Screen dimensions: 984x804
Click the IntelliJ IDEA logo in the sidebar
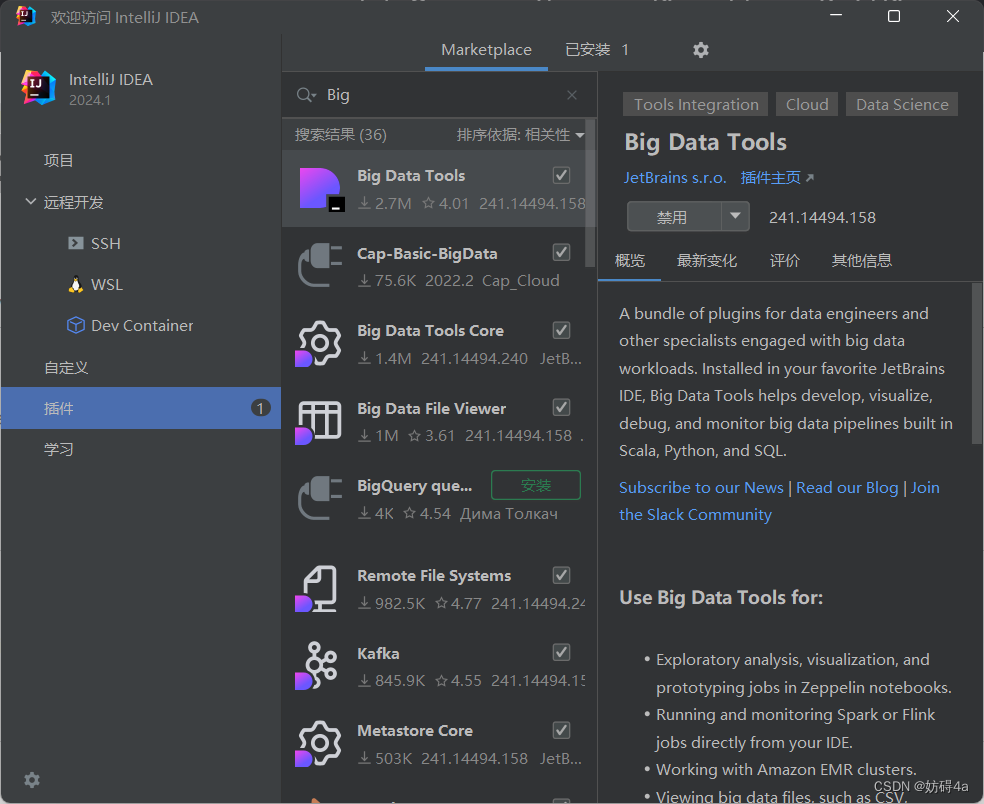tap(38, 87)
